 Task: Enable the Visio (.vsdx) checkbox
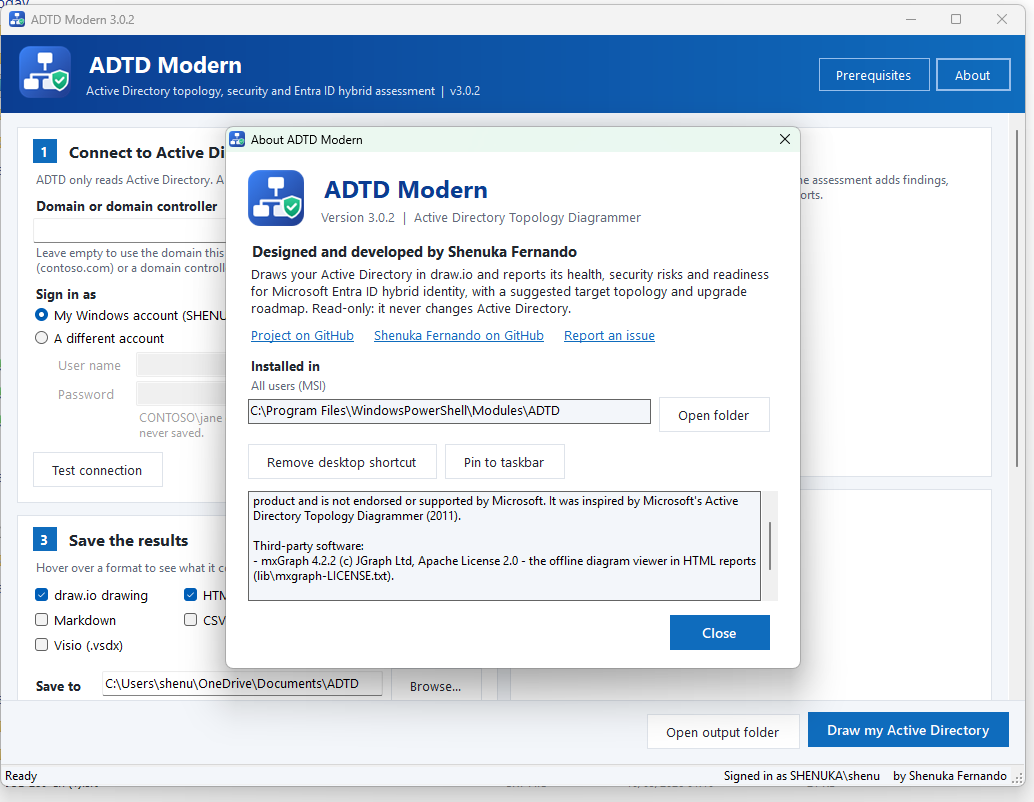[x=42, y=645]
